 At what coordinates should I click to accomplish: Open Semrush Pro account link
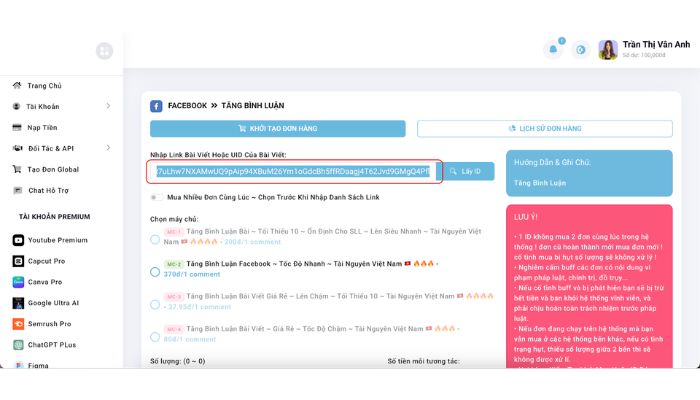pos(49,324)
